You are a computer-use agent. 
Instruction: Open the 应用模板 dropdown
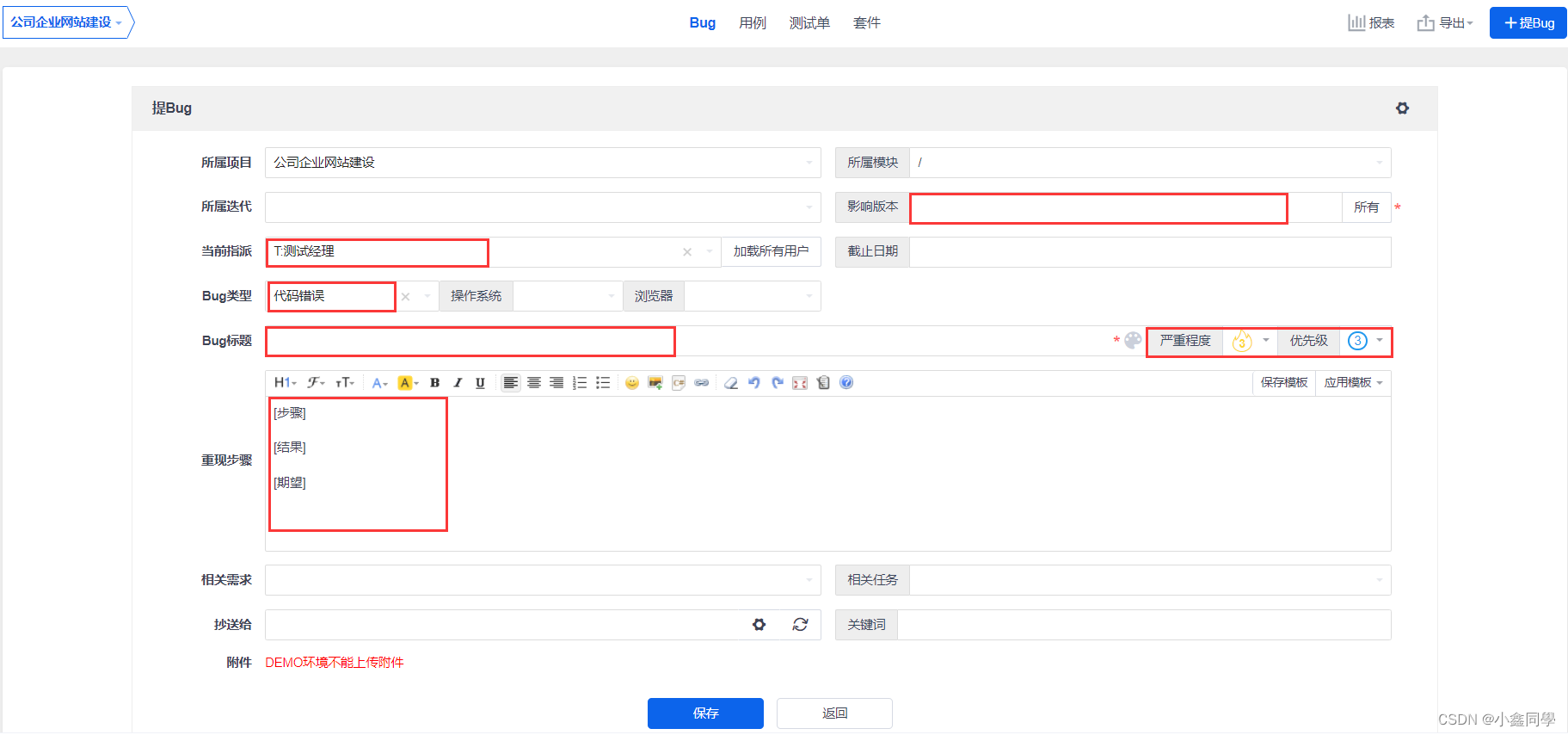[1353, 383]
